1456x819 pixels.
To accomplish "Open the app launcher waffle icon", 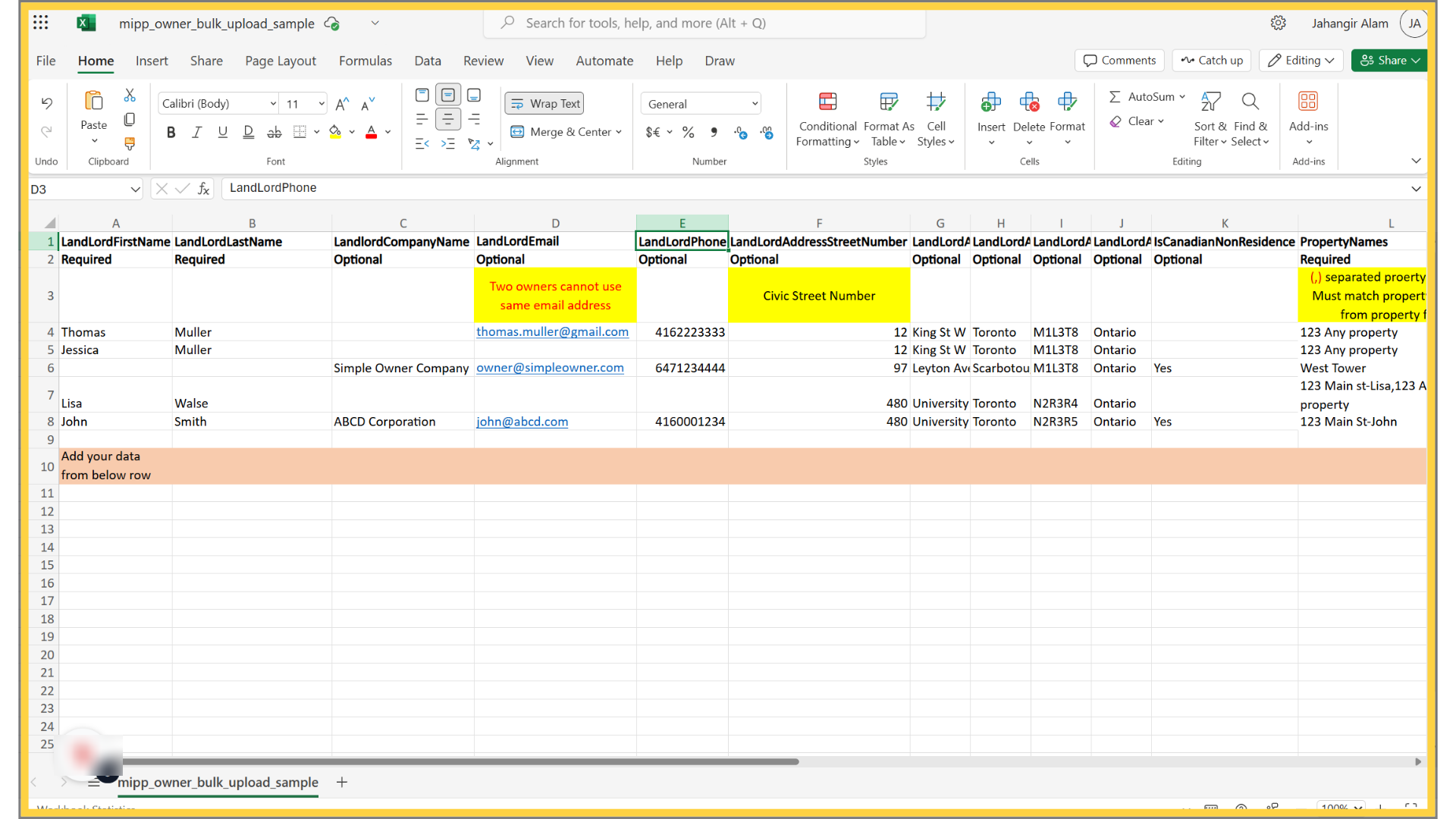I will (x=41, y=23).
